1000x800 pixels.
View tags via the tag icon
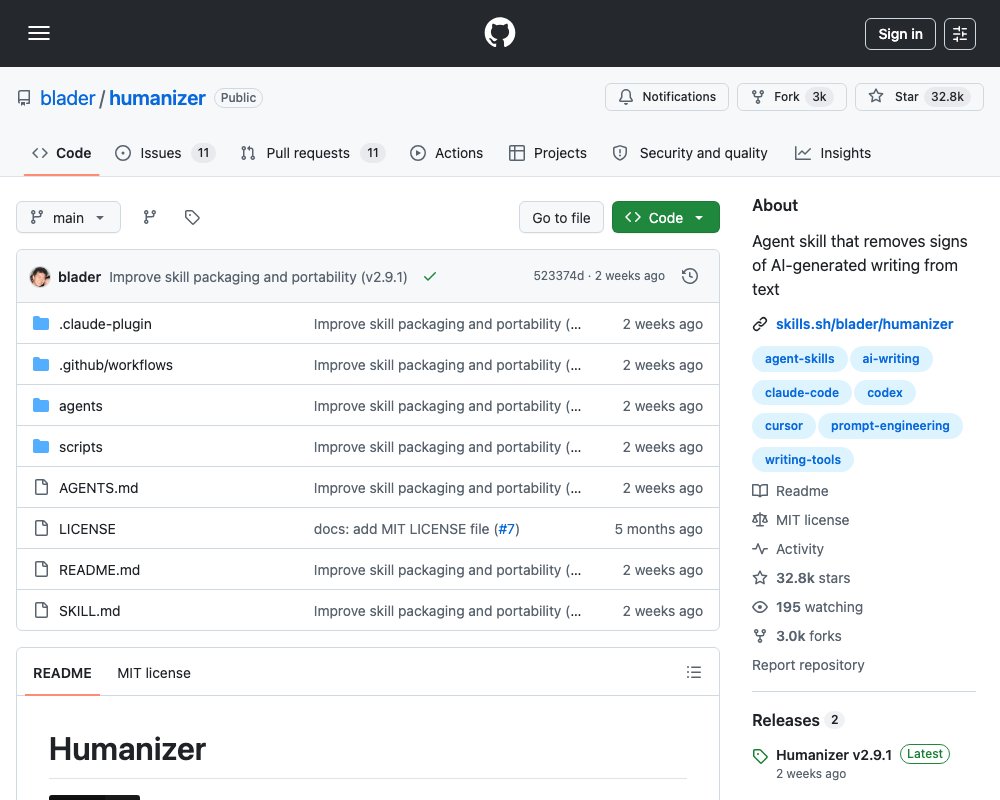[192, 218]
